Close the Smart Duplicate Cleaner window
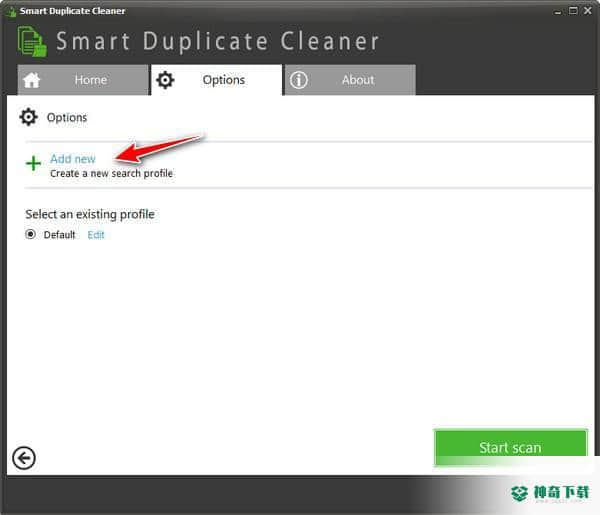 tap(588, 11)
